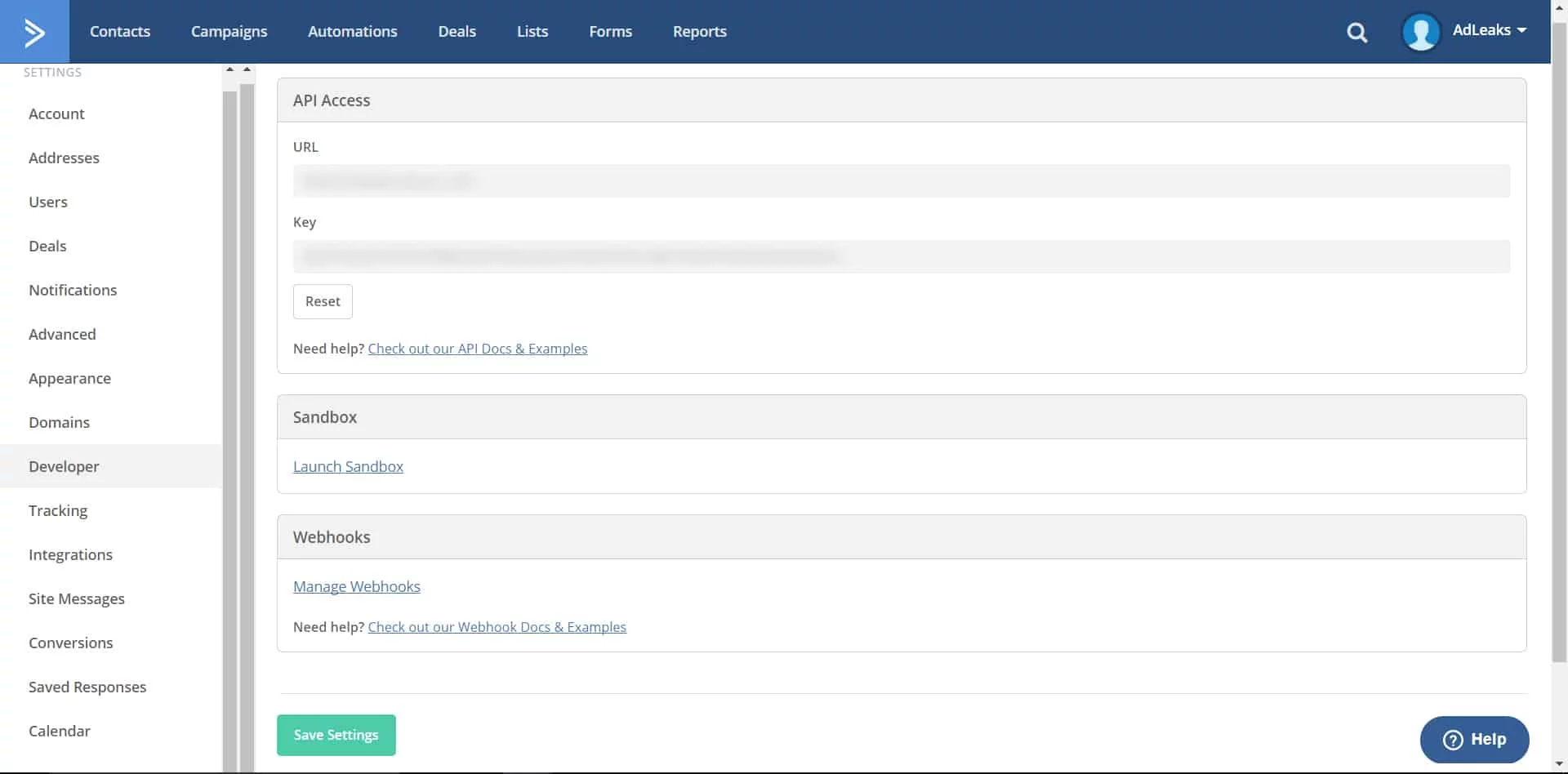Select Domains in settings sidebar
The width and height of the screenshot is (1568, 774).
click(111, 422)
